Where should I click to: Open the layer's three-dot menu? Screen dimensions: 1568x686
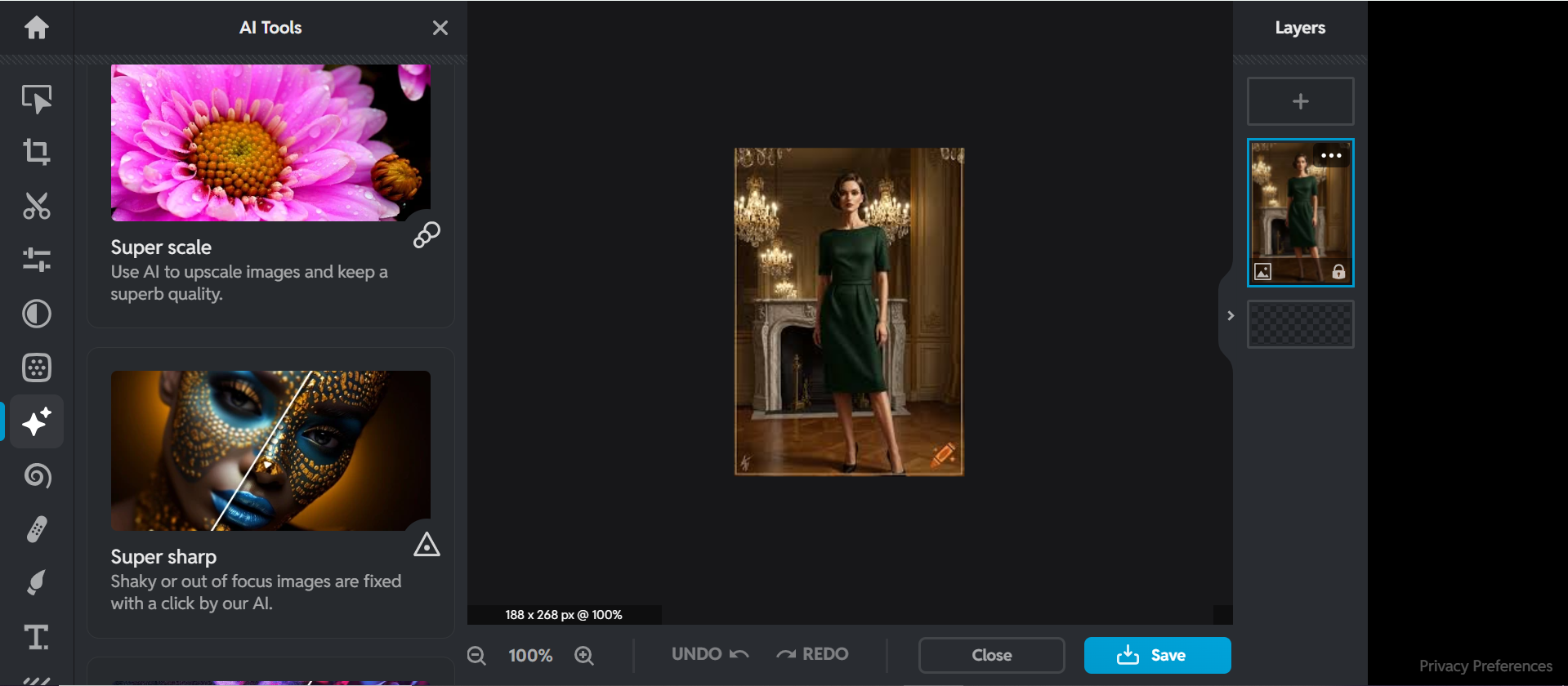click(x=1331, y=155)
